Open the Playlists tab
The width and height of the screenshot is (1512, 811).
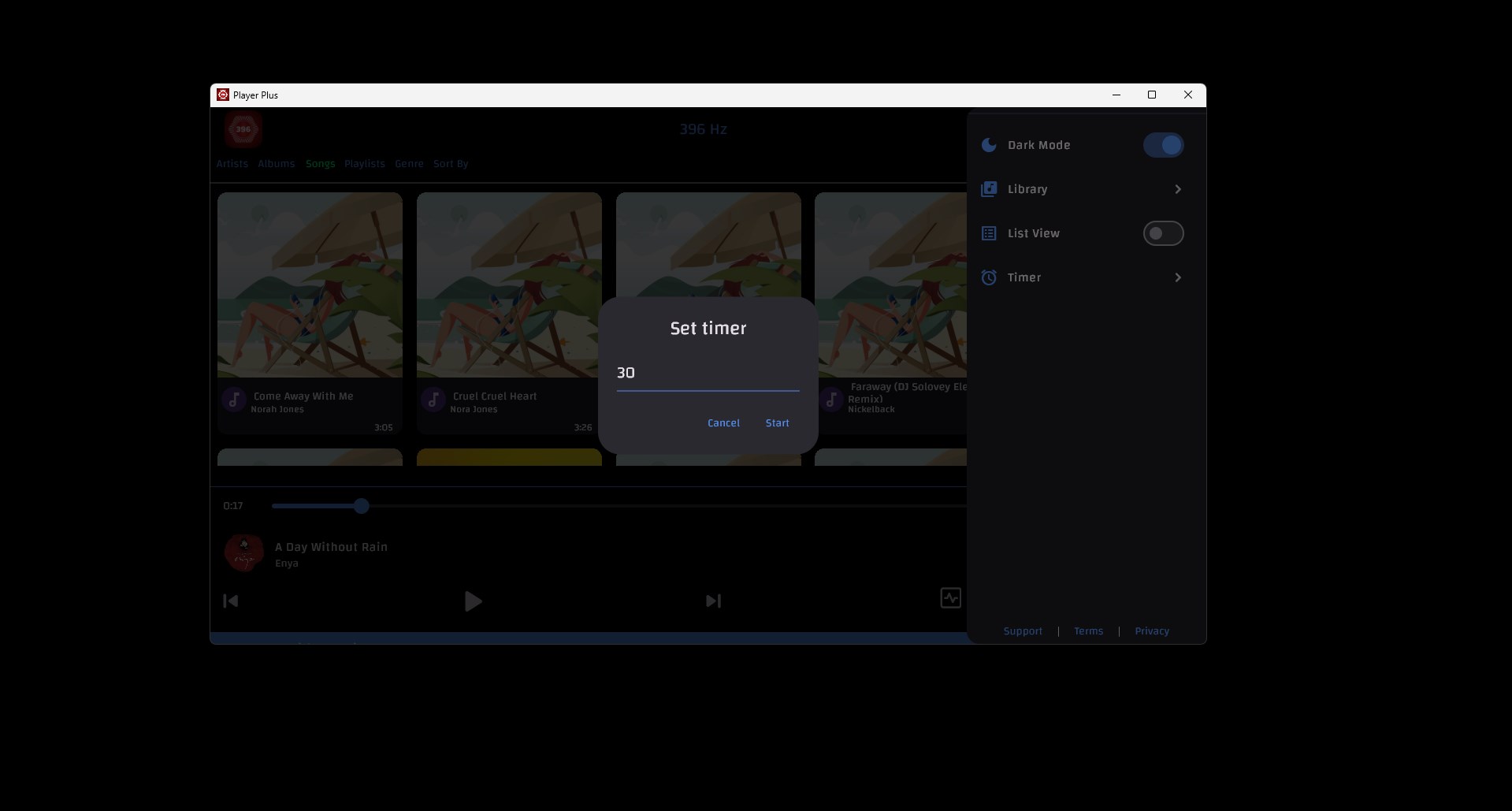click(x=365, y=164)
